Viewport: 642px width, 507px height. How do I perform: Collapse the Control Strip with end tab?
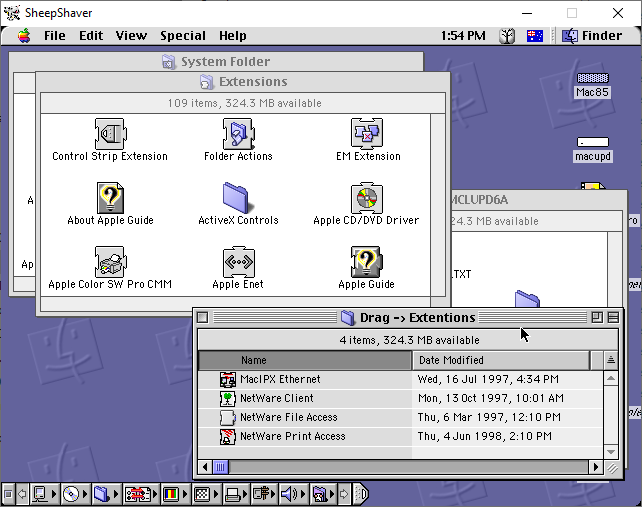(x=361, y=494)
